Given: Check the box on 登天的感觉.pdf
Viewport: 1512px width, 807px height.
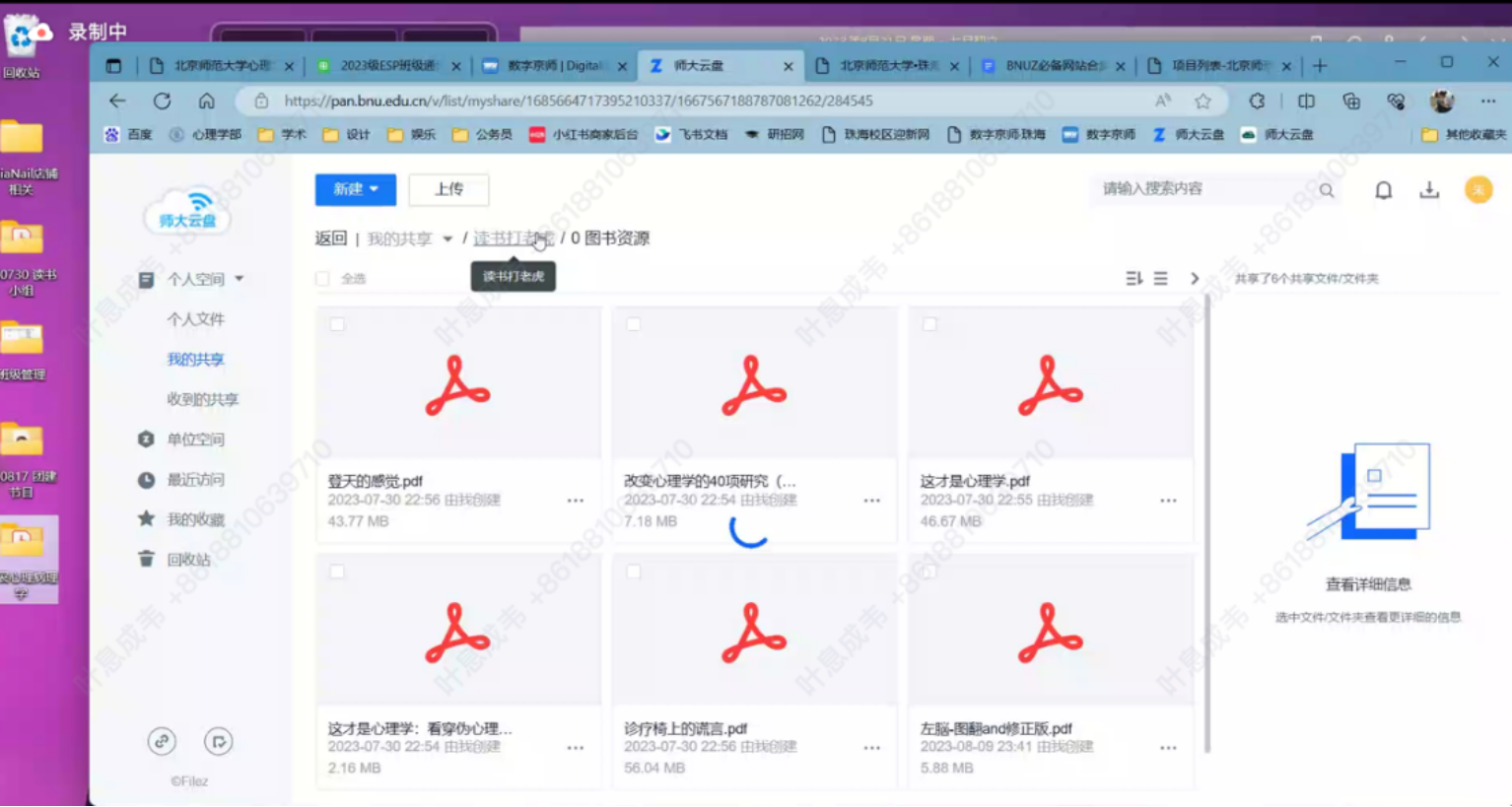Looking at the screenshot, I should pyautogui.click(x=337, y=324).
